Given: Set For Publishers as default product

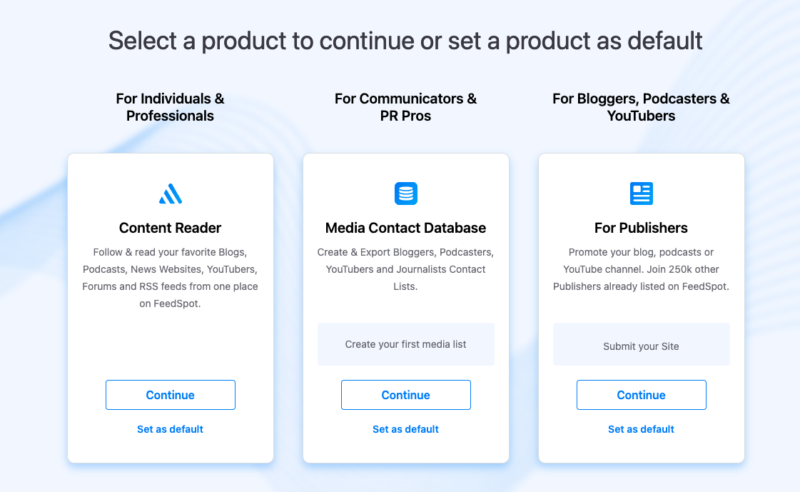Looking at the screenshot, I should click(x=641, y=429).
